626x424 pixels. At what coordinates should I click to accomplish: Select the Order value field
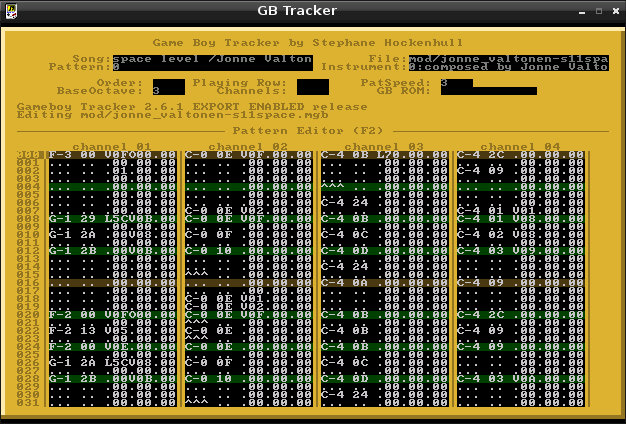click(168, 83)
